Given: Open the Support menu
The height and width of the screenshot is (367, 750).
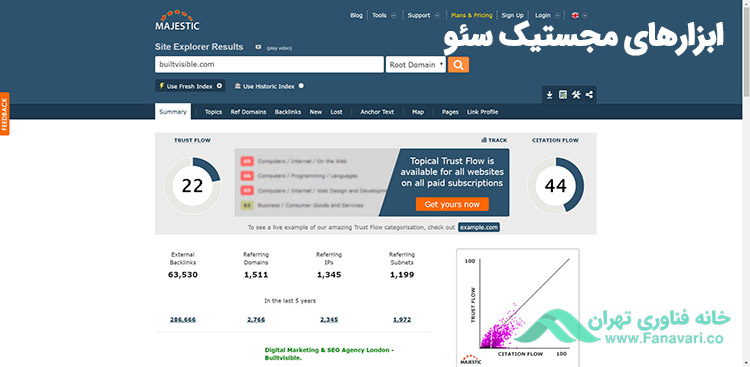Looking at the screenshot, I should point(419,15).
